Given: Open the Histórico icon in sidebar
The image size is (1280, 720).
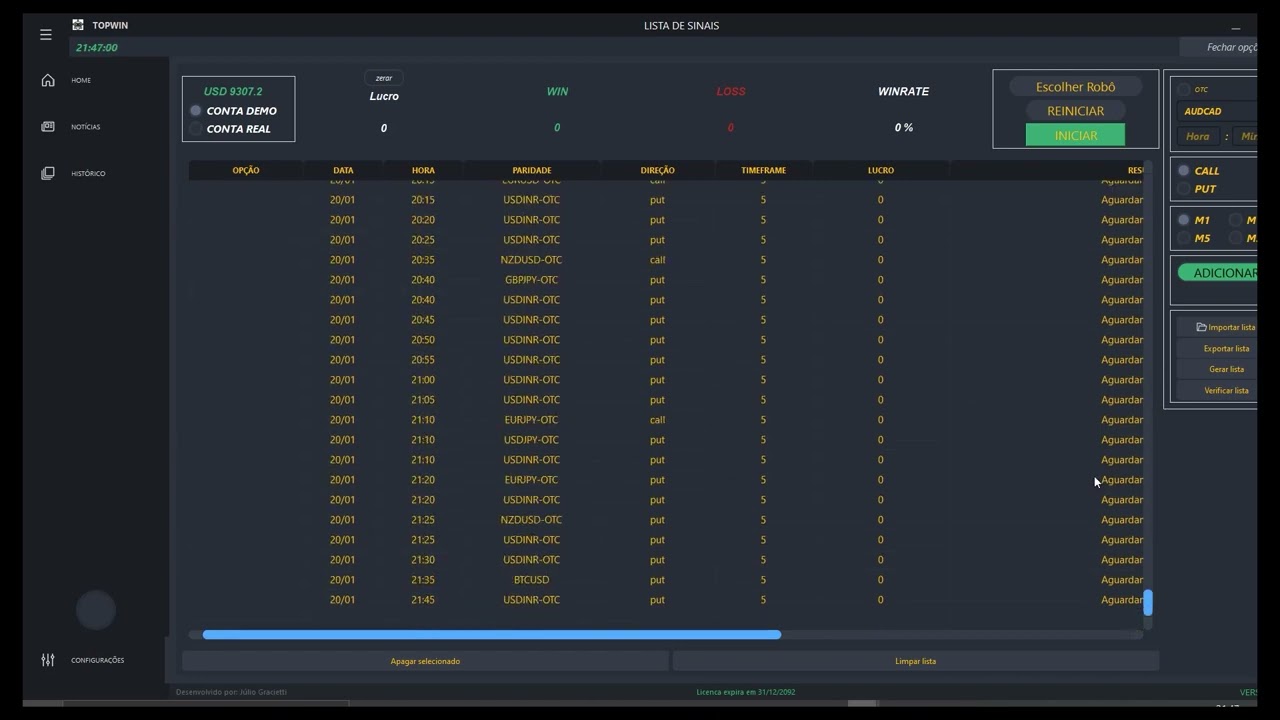Looking at the screenshot, I should tap(48, 173).
